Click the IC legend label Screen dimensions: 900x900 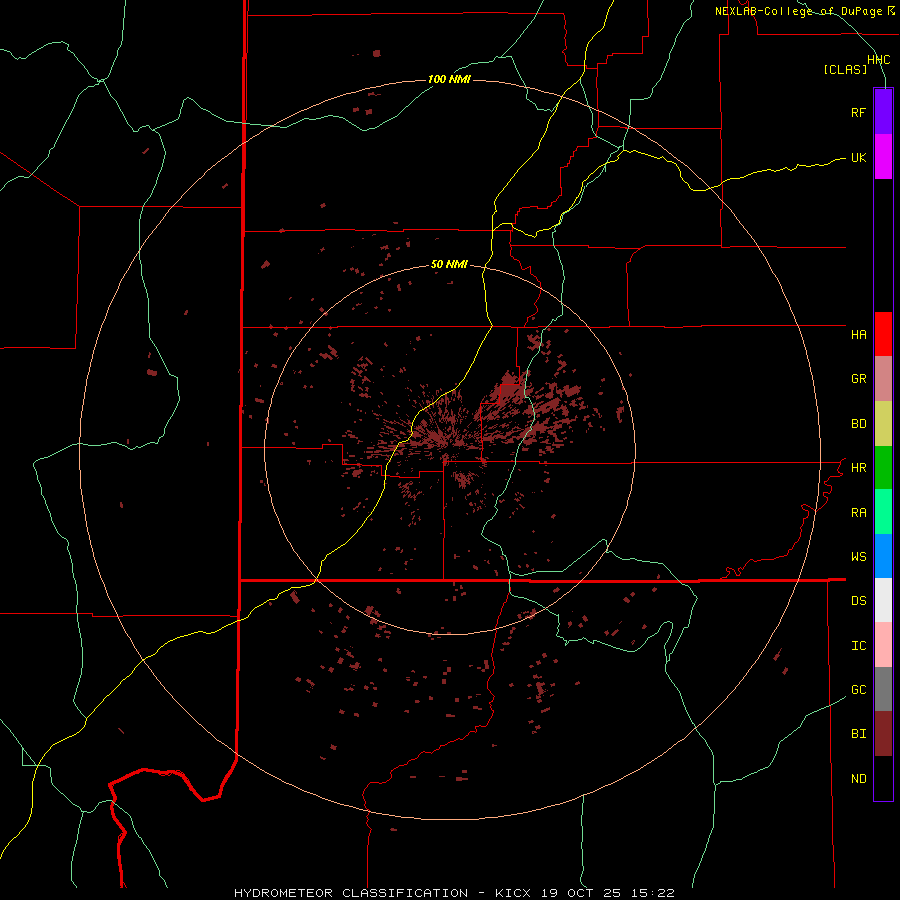click(x=858, y=646)
